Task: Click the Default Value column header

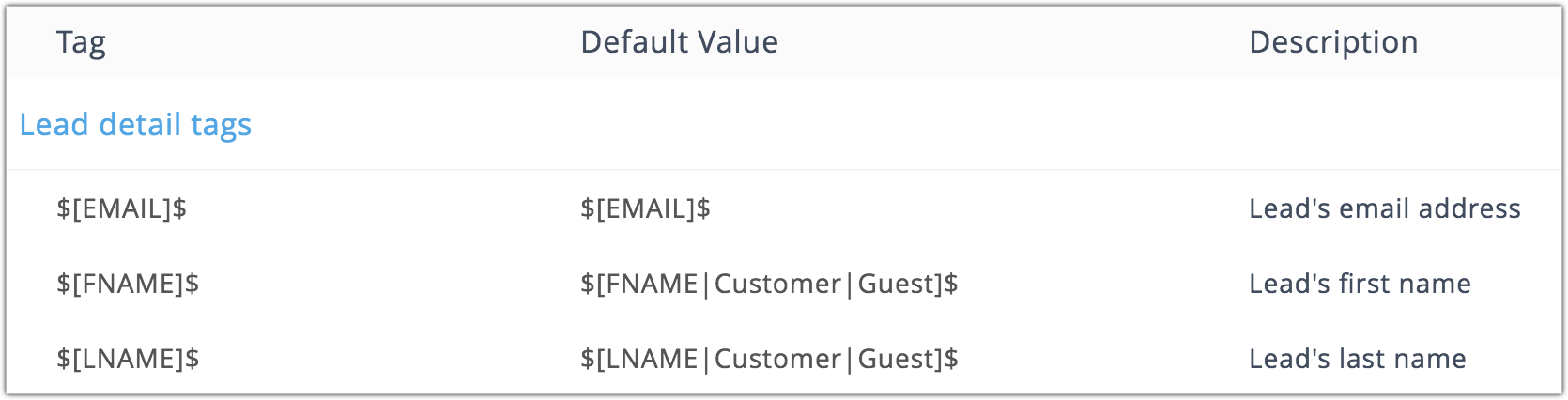Action: (679, 42)
